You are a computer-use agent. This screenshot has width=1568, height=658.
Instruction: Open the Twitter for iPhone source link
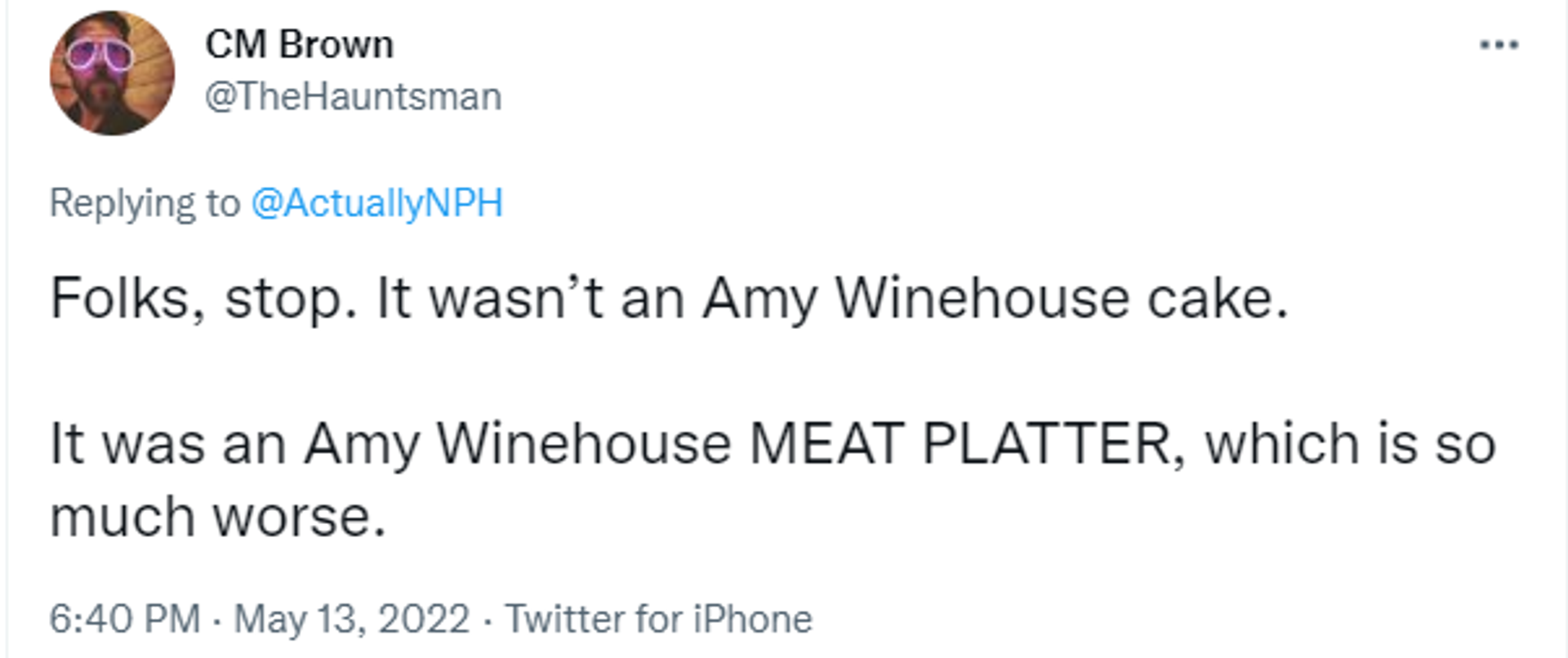[658, 618]
